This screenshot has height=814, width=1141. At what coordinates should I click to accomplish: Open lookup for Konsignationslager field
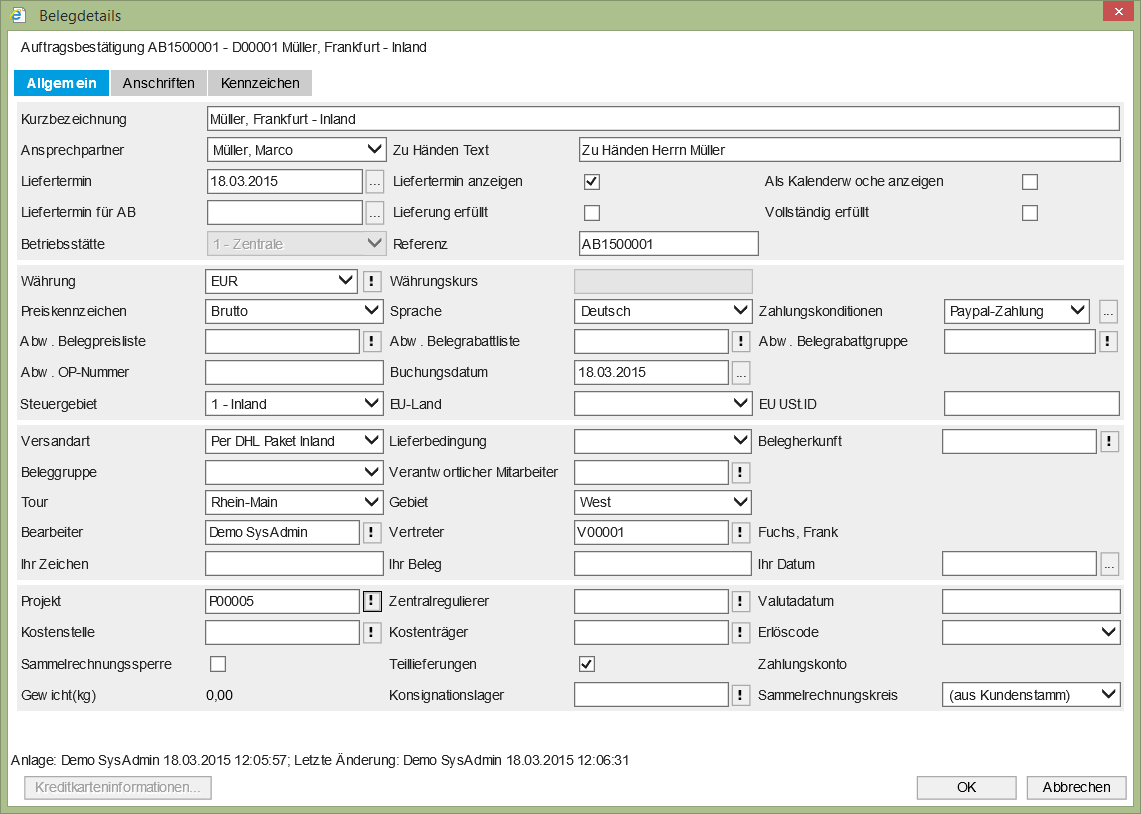click(x=741, y=695)
